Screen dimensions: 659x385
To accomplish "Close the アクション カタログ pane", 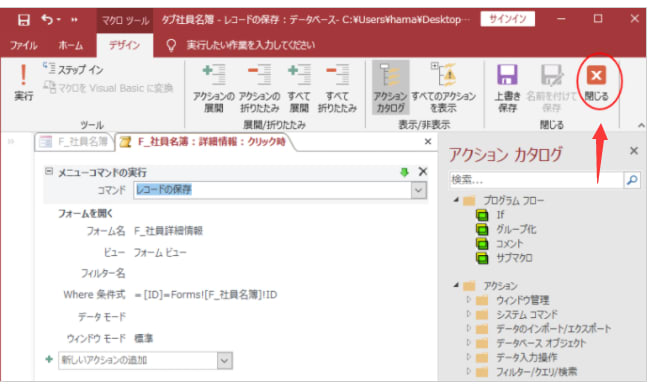I will point(634,151).
